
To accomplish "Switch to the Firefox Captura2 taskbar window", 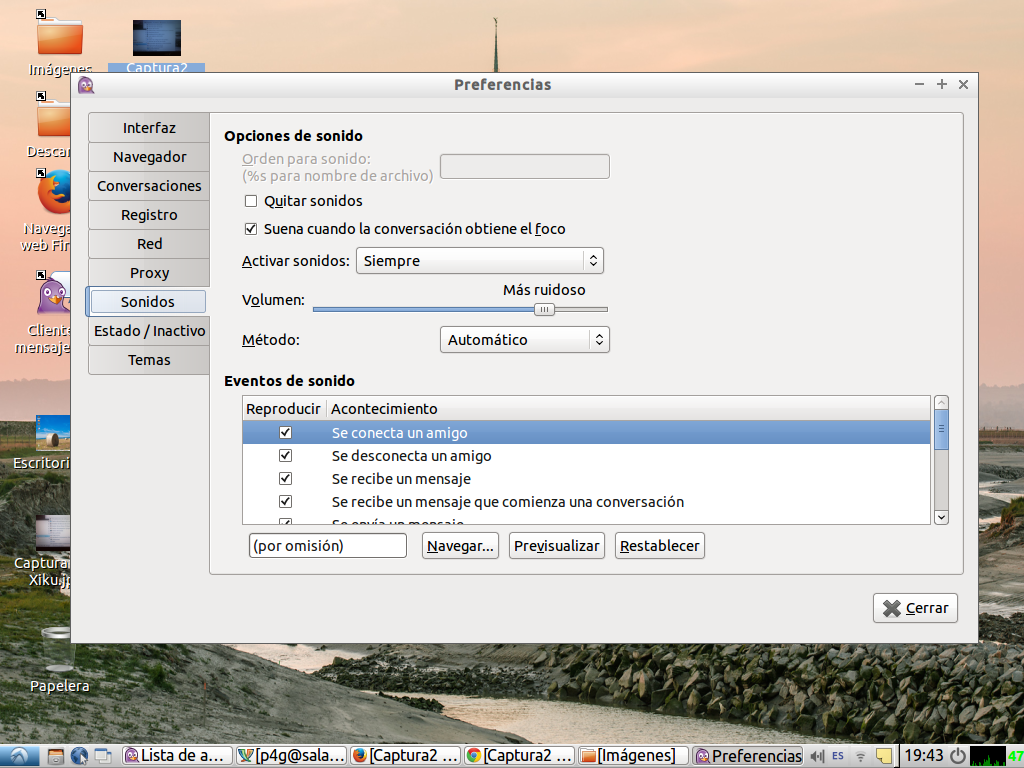I will (405, 756).
